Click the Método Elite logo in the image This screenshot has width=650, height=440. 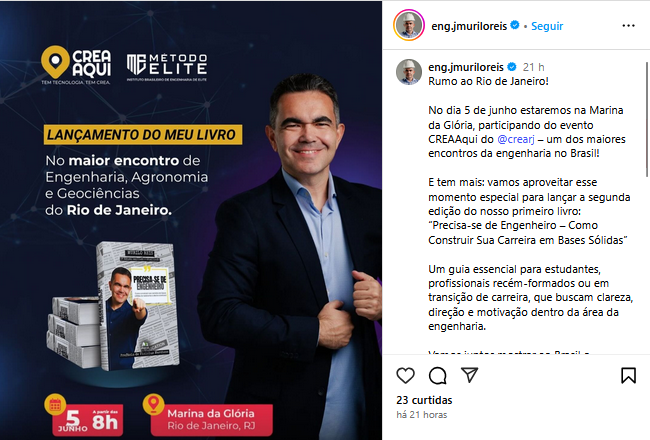(x=167, y=67)
